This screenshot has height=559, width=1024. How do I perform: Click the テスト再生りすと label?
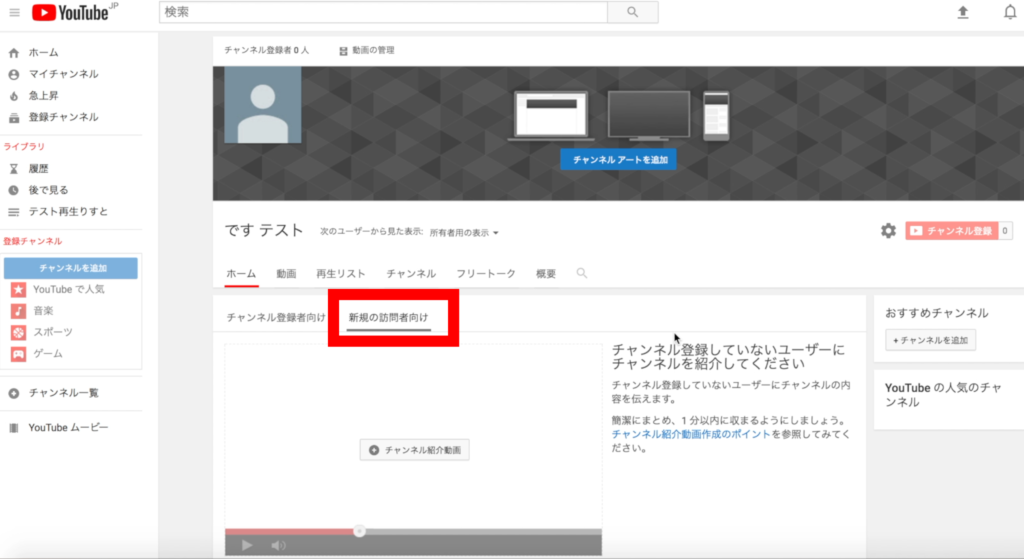tap(68, 212)
